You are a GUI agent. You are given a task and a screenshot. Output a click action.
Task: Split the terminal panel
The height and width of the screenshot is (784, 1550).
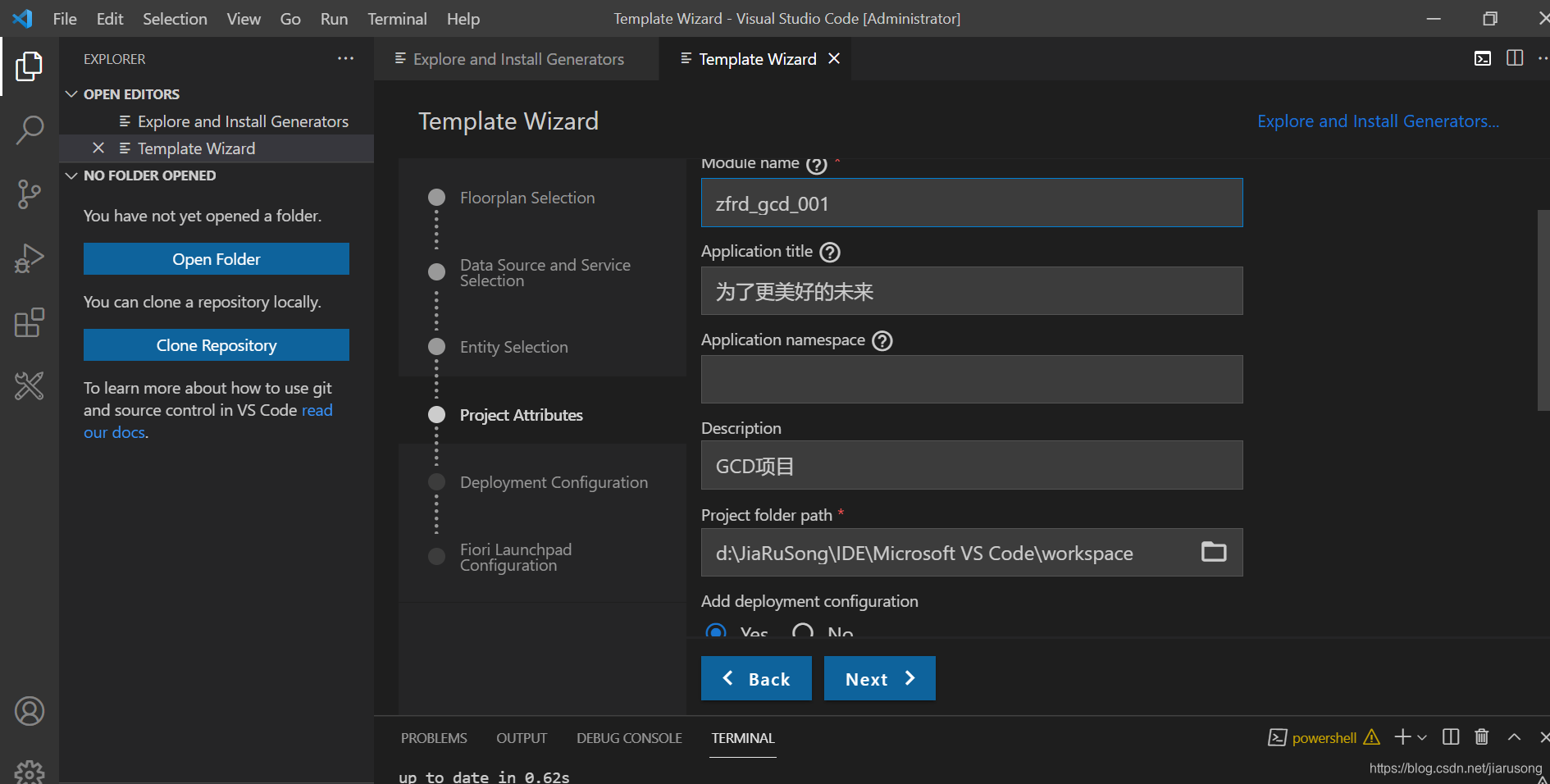pyautogui.click(x=1451, y=737)
